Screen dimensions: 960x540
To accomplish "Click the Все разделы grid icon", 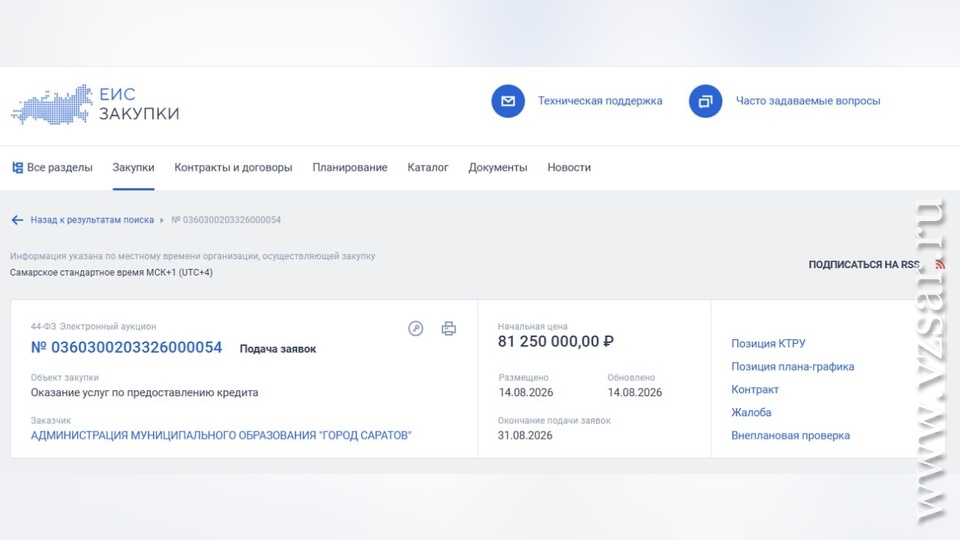I will tap(18, 167).
